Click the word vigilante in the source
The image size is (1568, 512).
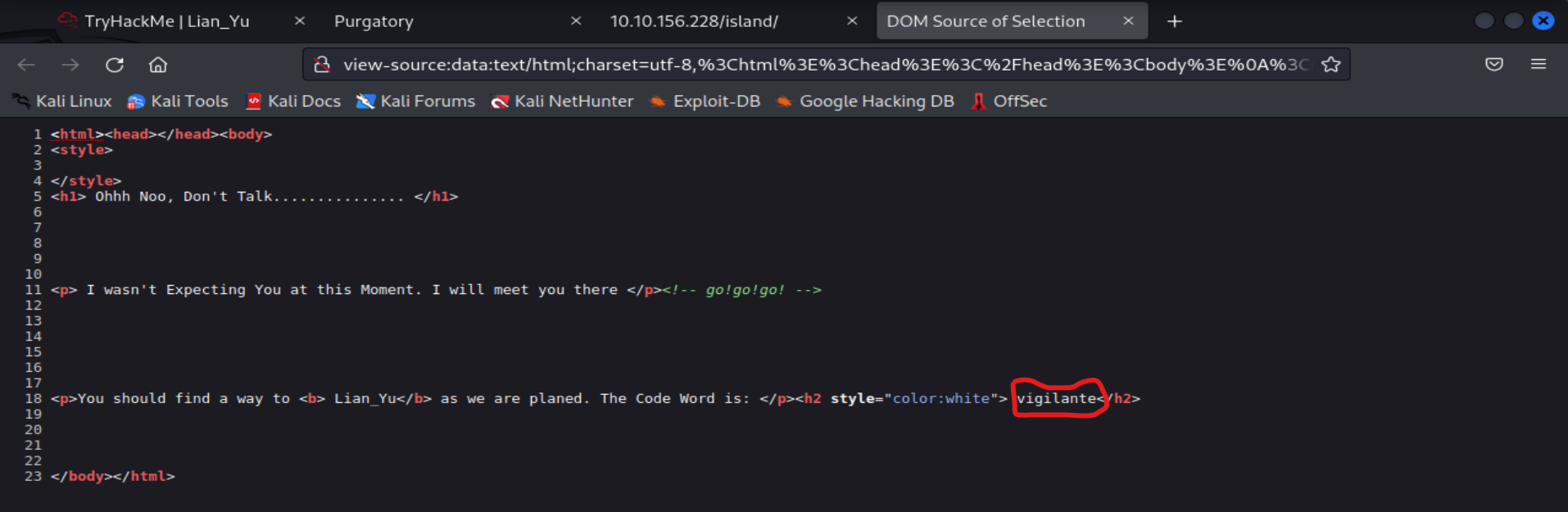[x=1057, y=399]
